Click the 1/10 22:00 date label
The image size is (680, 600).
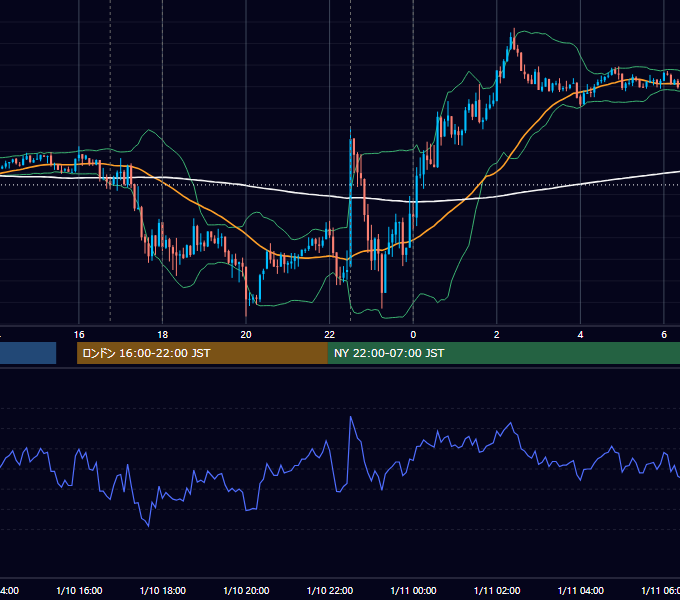330,591
